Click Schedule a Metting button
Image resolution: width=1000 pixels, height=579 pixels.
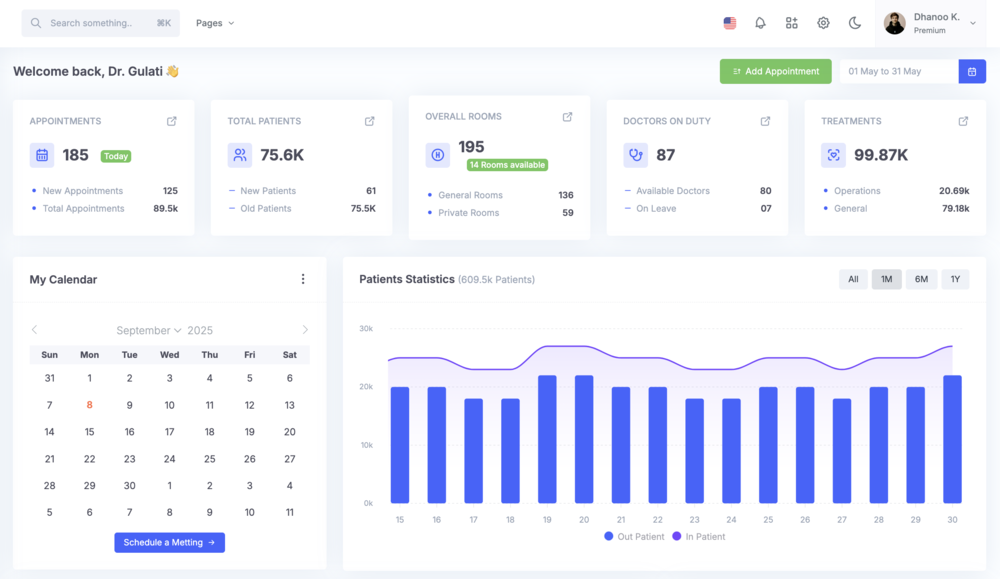[169, 542]
